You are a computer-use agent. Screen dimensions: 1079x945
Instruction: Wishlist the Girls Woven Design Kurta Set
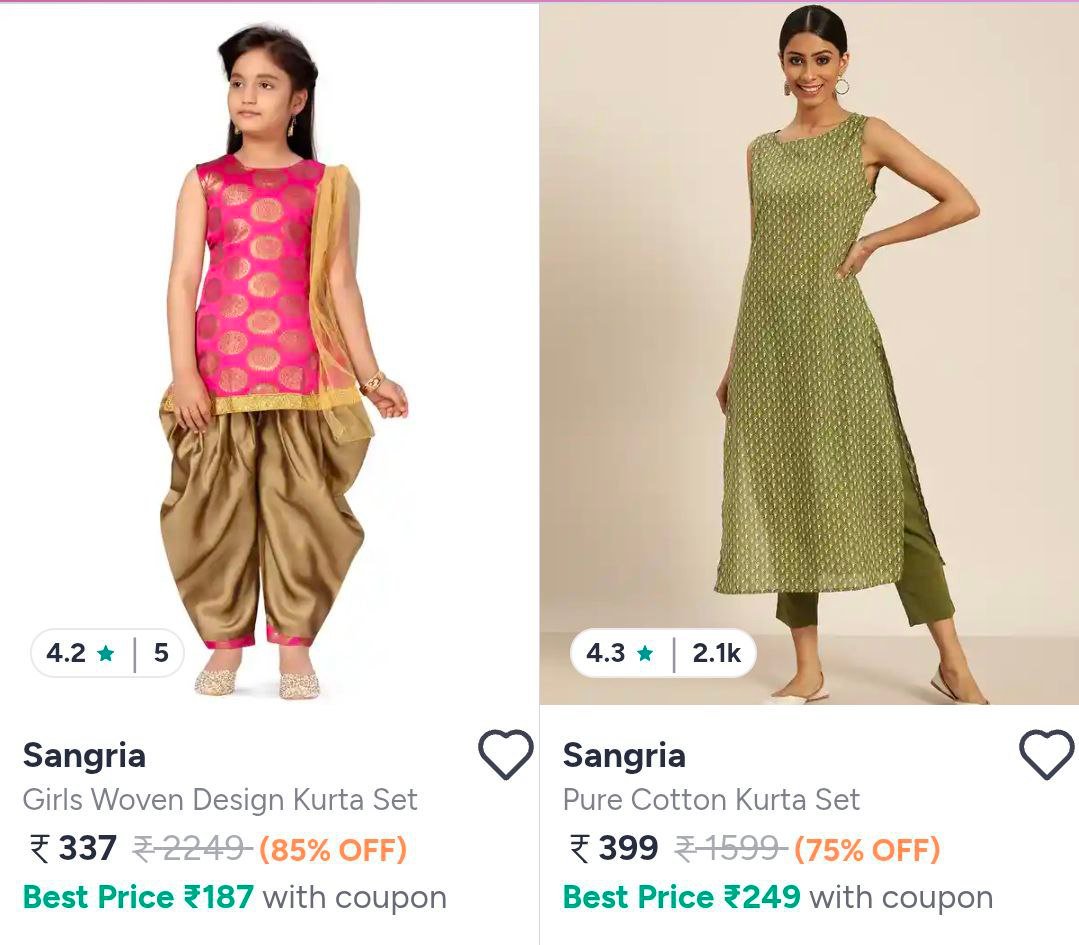(505, 754)
